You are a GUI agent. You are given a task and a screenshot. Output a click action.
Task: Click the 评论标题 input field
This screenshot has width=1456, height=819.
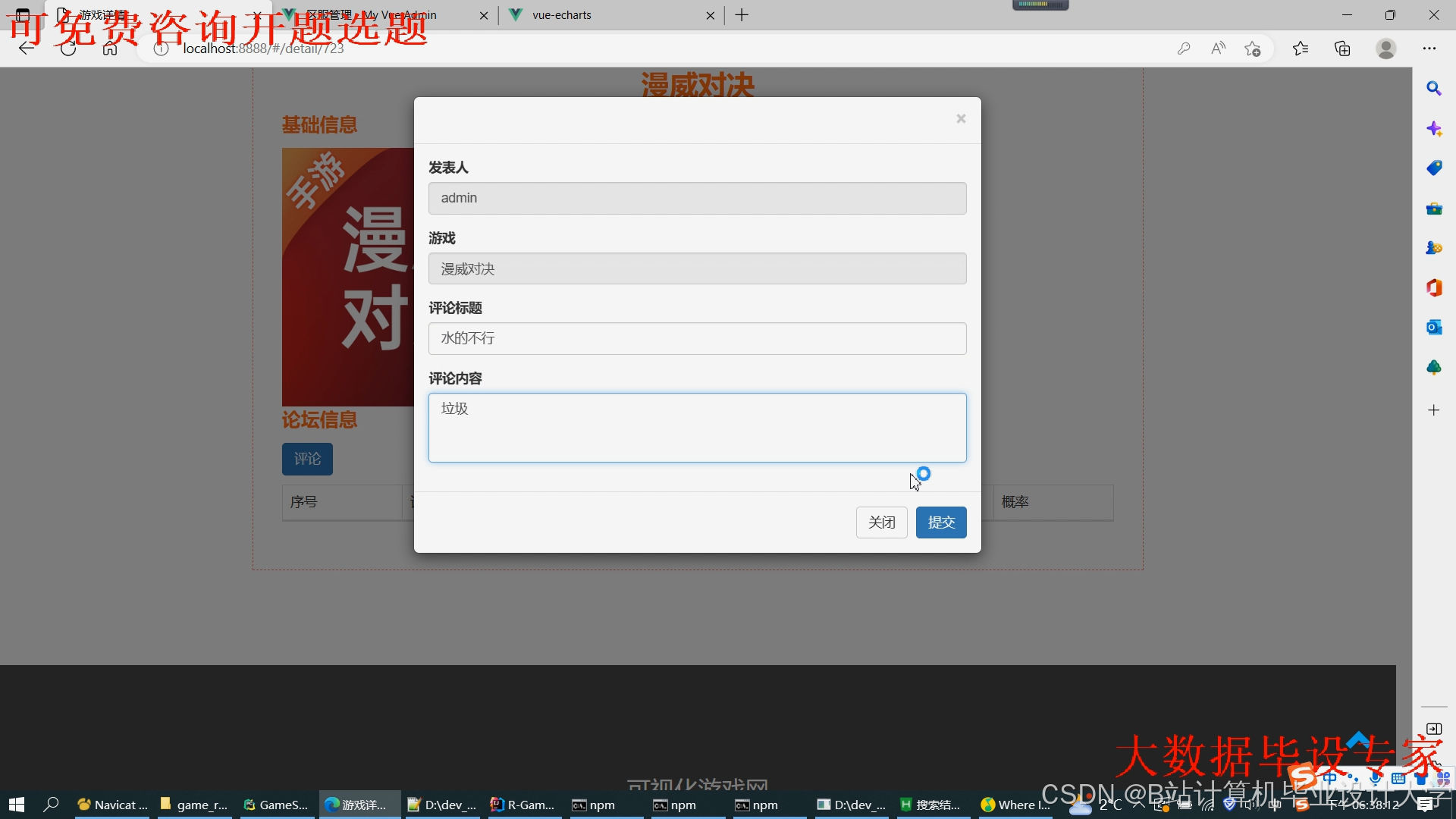click(x=697, y=338)
